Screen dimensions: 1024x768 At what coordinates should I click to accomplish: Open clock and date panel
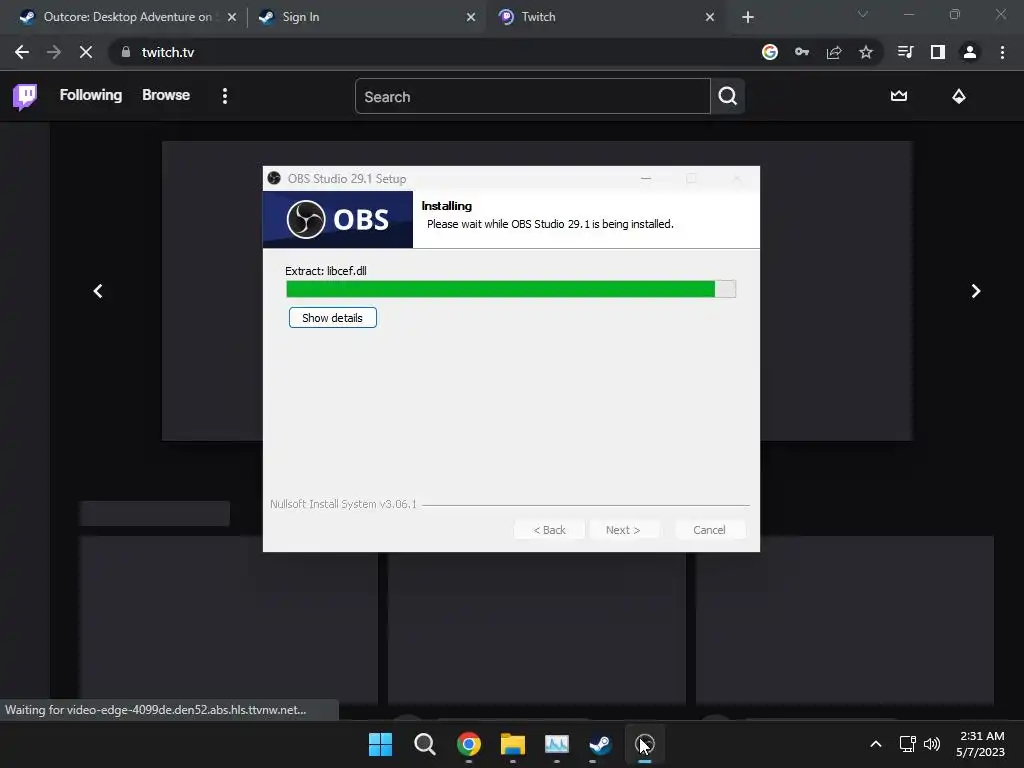980,744
